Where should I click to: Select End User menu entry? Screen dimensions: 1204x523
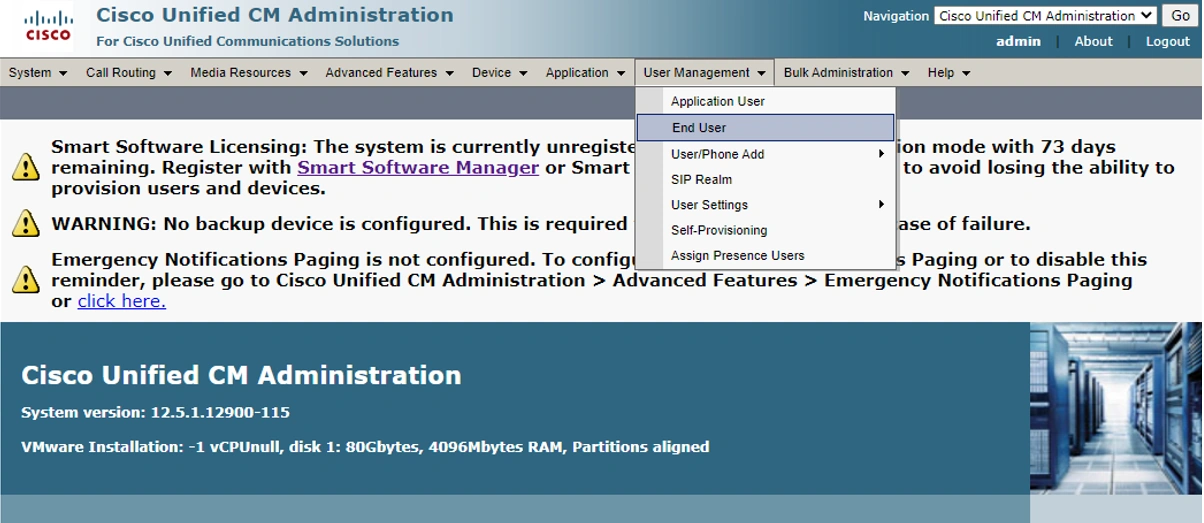pyautogui.click(x=766, y=128)
